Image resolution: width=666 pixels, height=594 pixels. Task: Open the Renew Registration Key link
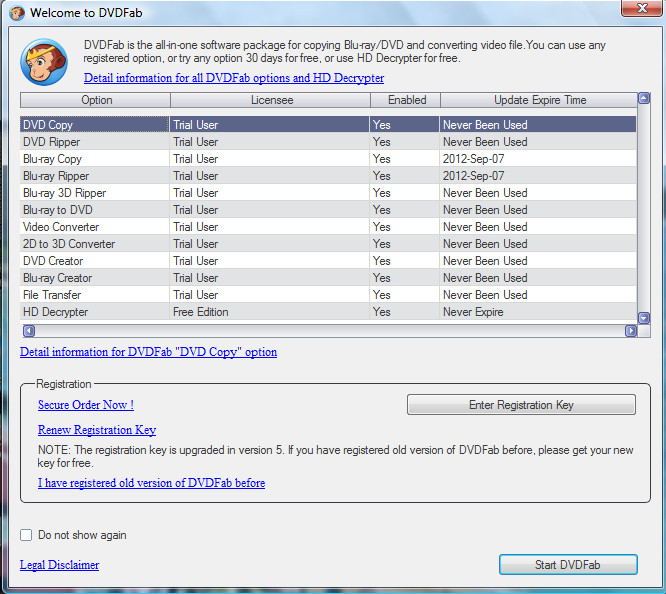(x=97, y=430)
